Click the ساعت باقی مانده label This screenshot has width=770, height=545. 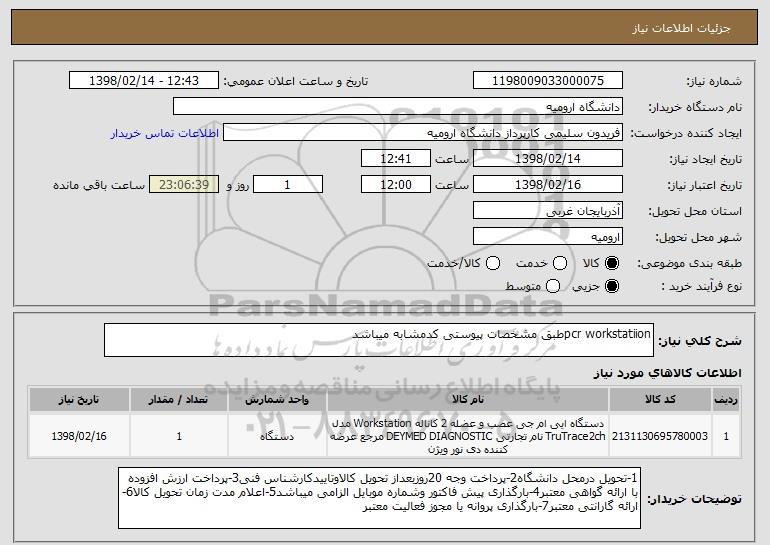tap(99, 185)
